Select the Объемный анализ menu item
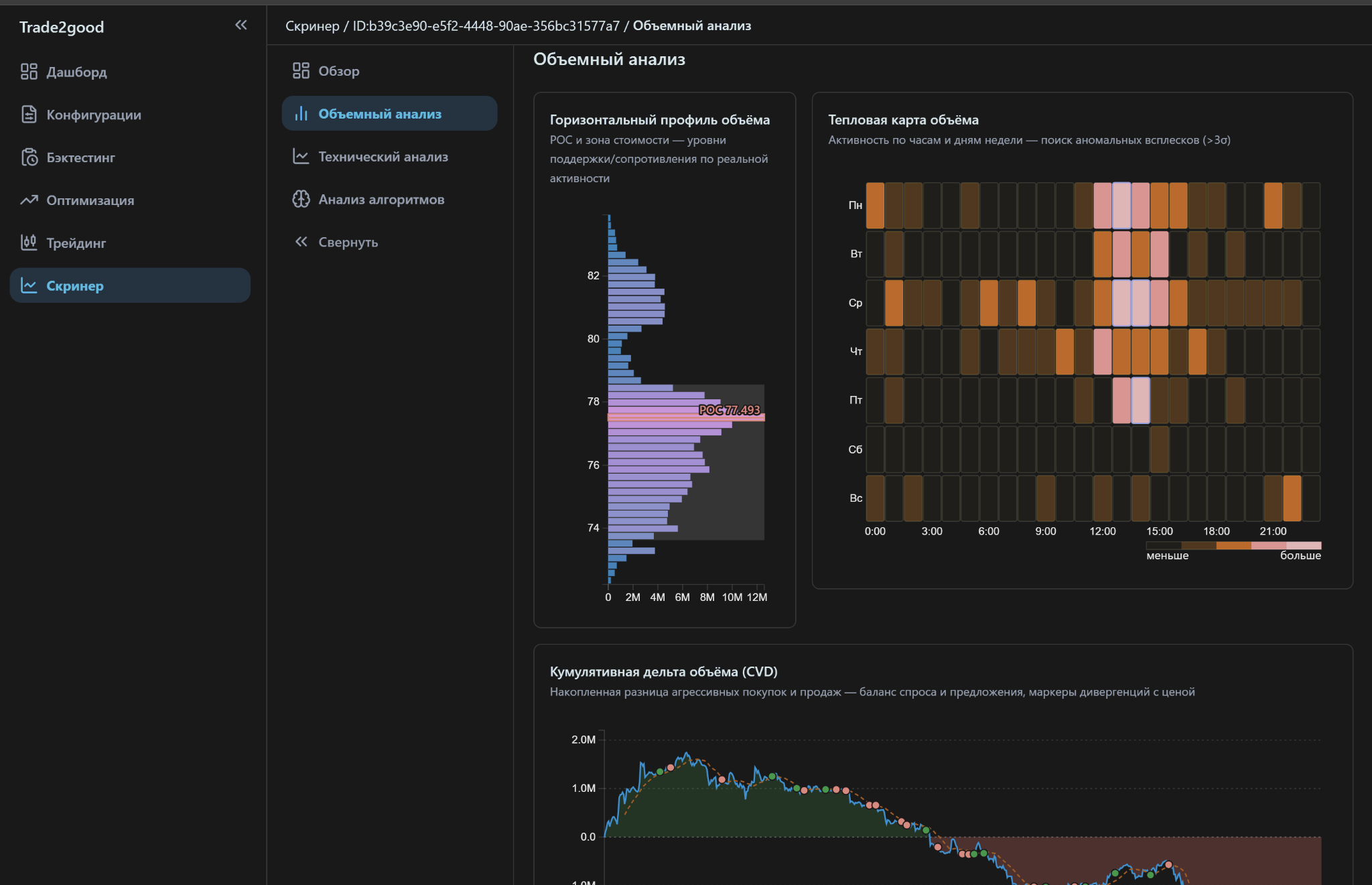This screenshot has height=885, width=1372. coord(389,114)
